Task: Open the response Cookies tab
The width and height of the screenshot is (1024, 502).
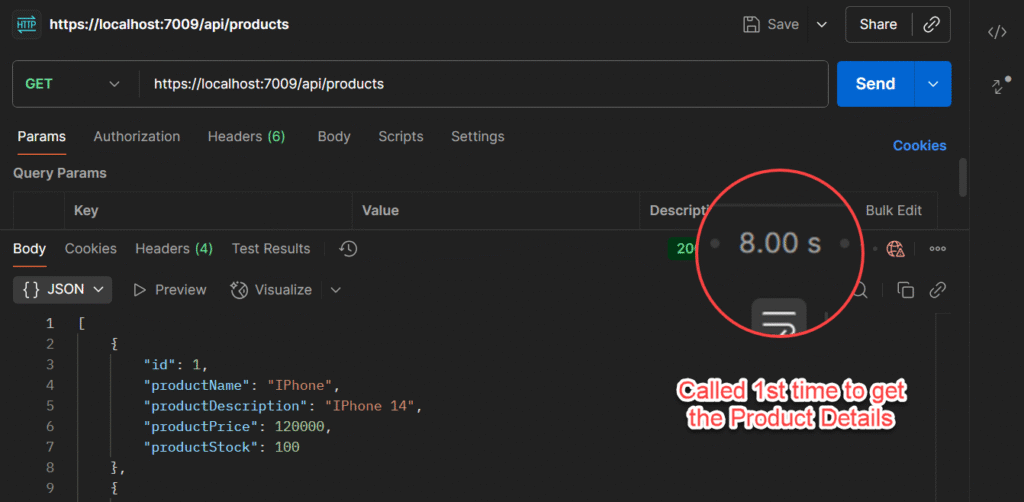Action: (x=91, y=249)
